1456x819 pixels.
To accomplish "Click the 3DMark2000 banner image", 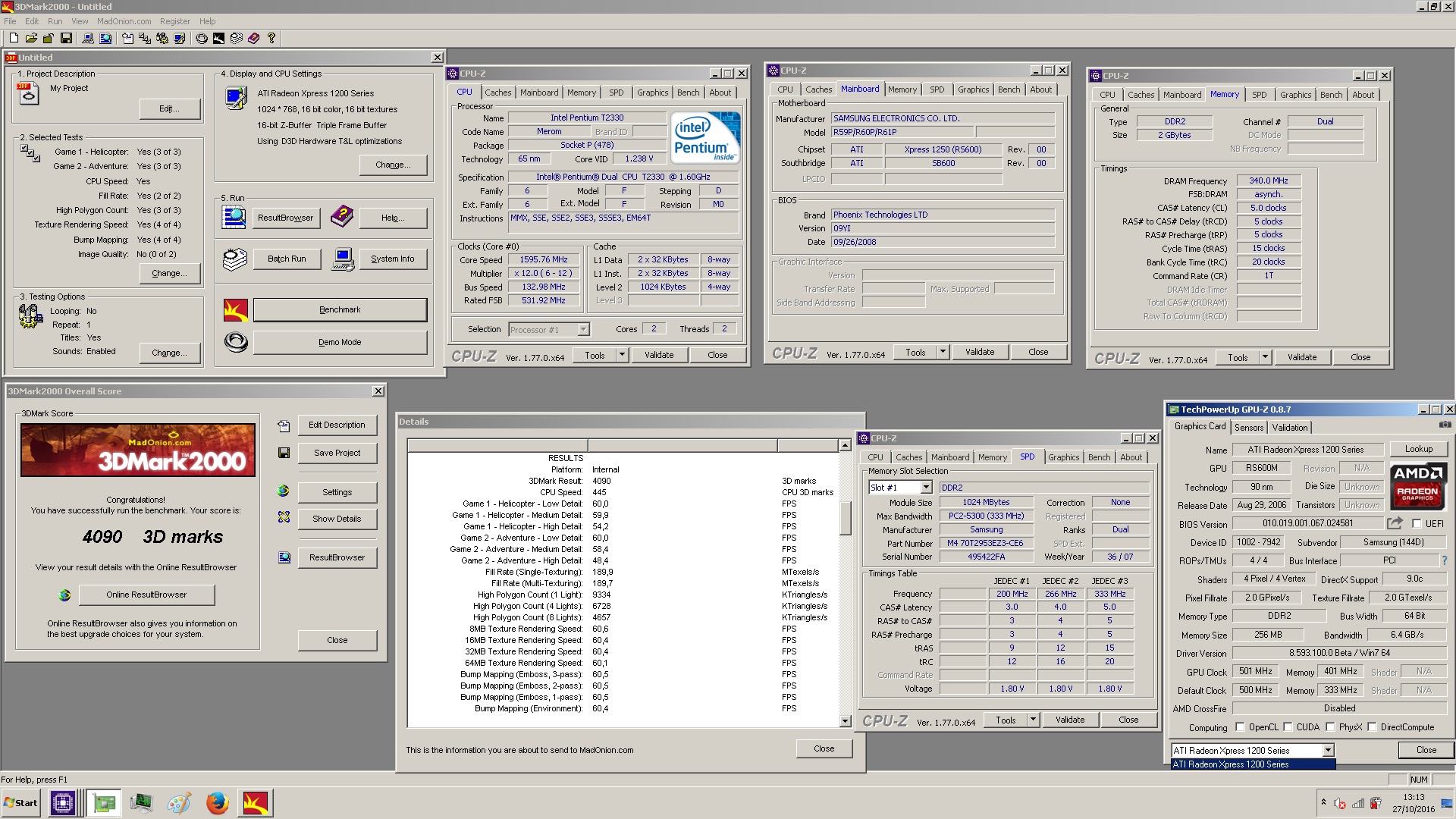I will (138, 450).
